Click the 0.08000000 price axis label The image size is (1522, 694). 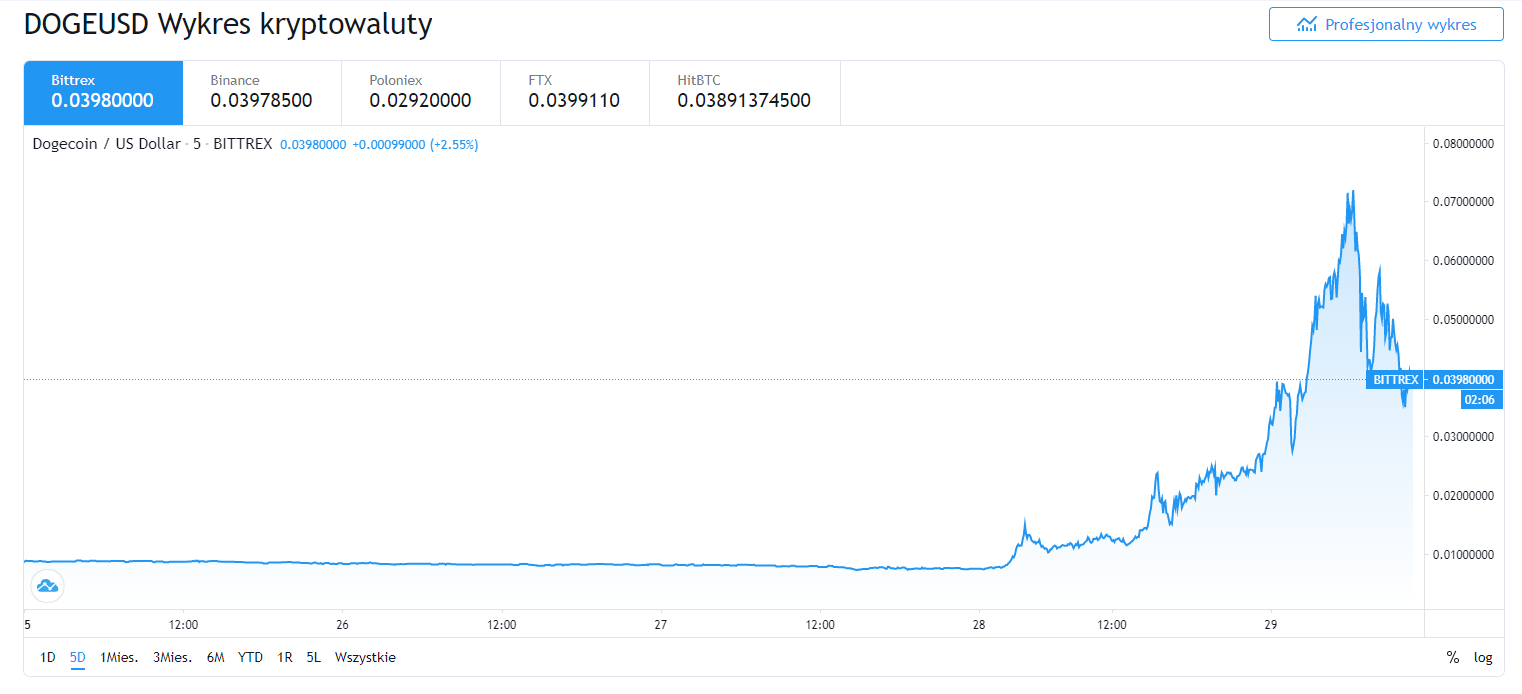coord(1463,144)
